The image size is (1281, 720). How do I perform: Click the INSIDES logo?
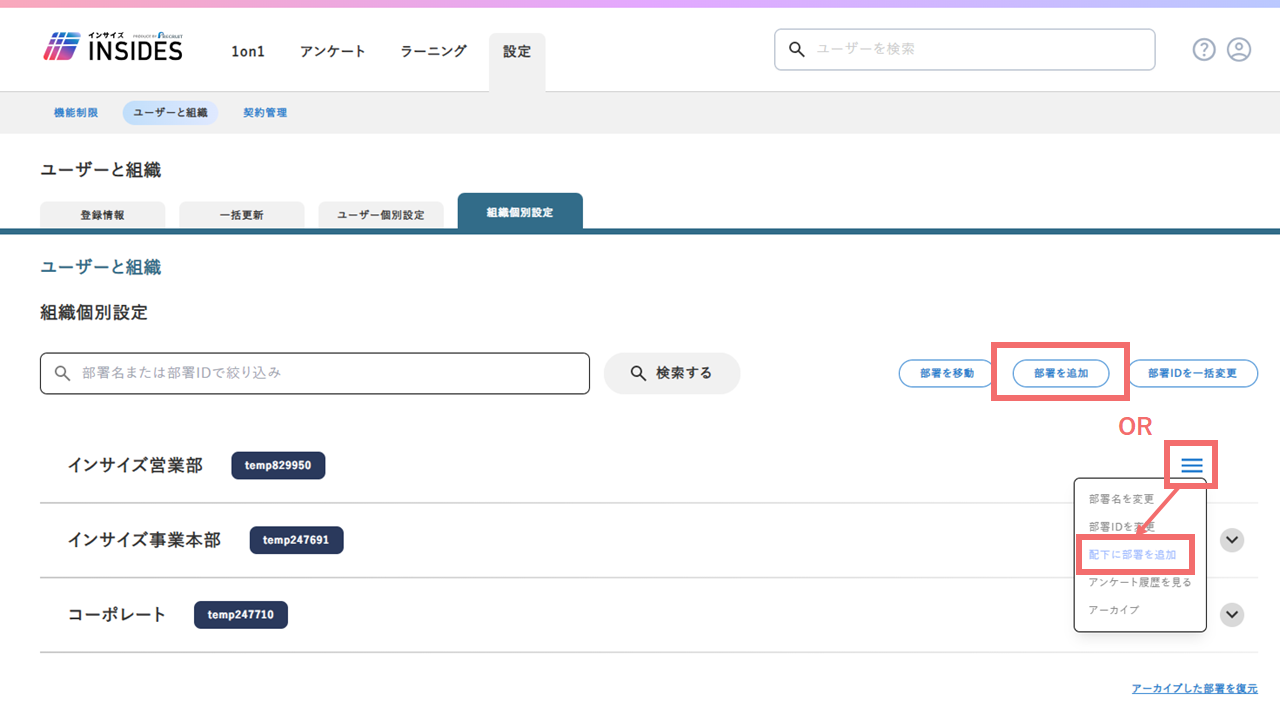tap(113, 46)
